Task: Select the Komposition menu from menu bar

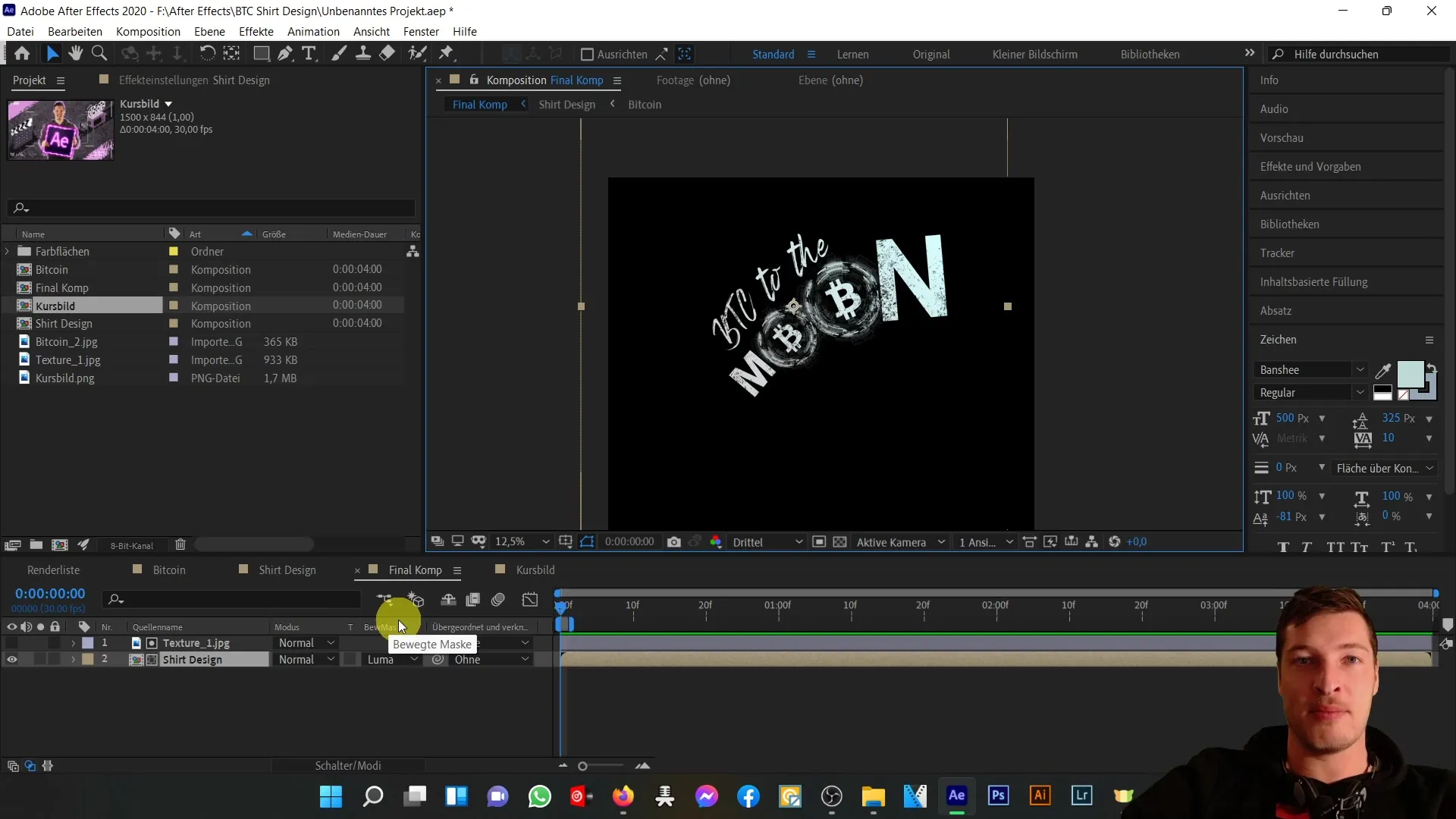Action: point(148,31)
